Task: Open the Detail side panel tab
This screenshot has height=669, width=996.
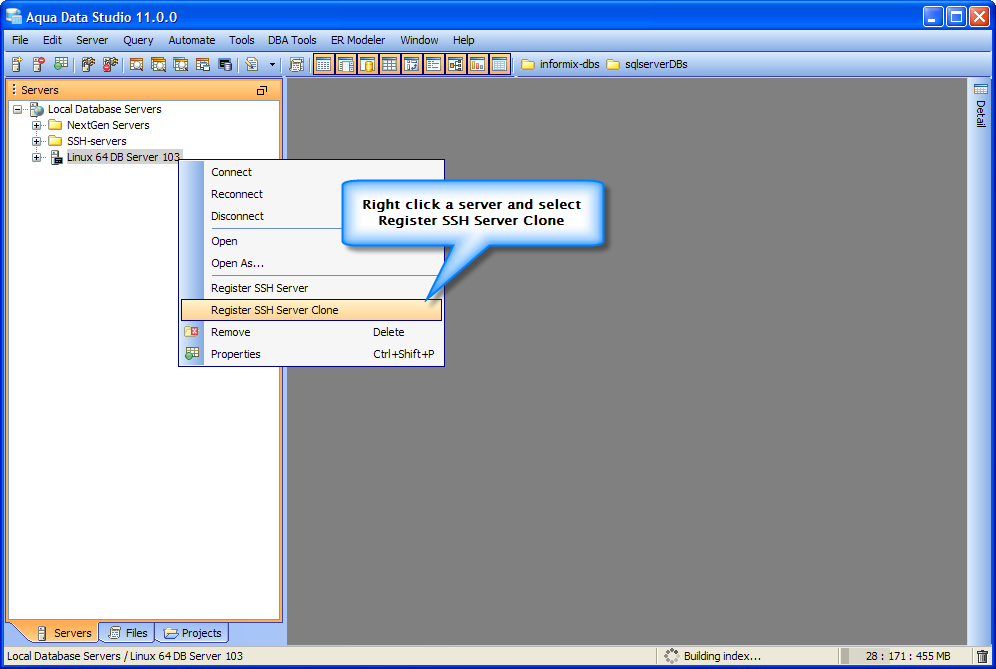Action: pyautogui.click(x=981, y=105)
